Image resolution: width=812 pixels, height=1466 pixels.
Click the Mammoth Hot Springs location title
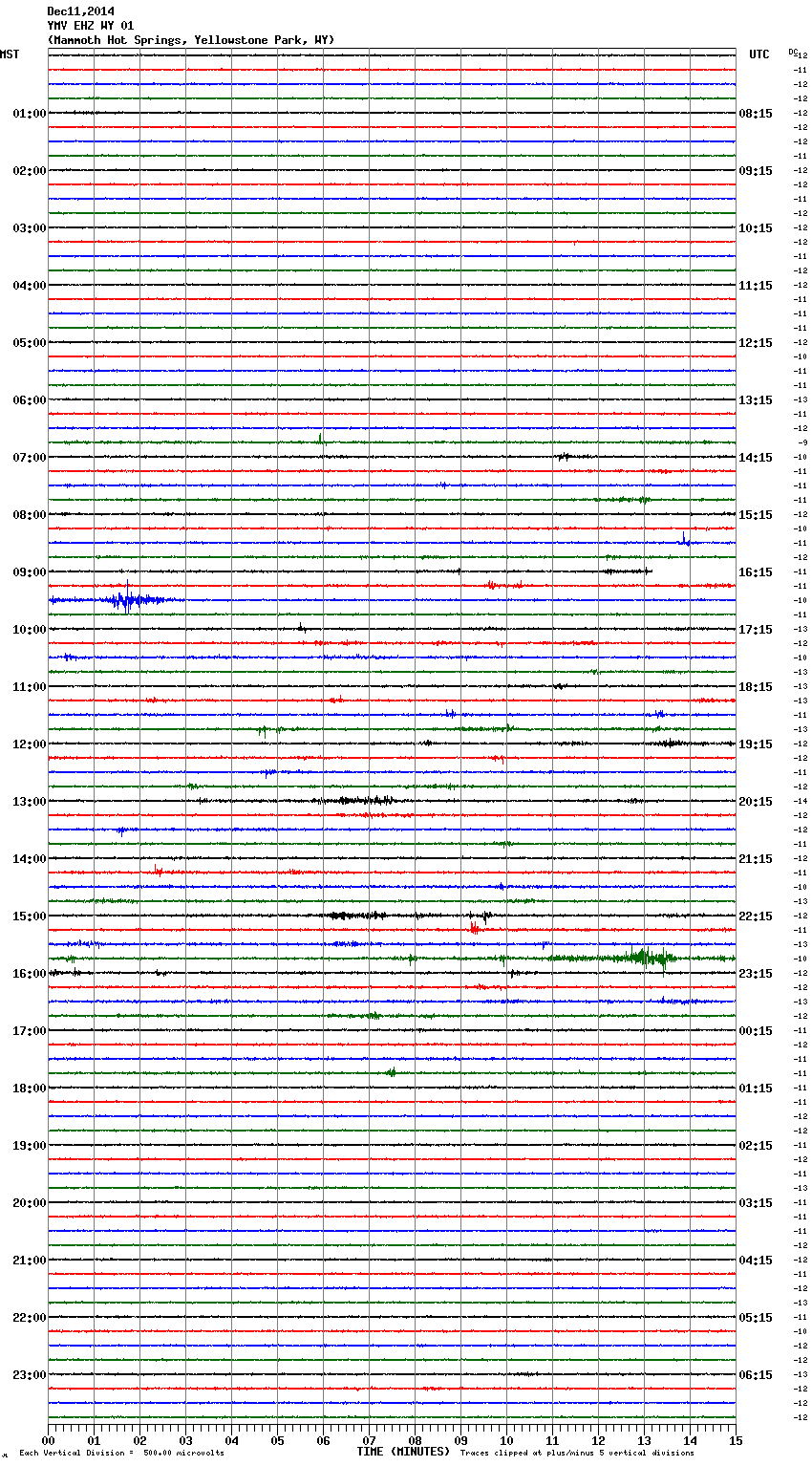coord(191,40)
